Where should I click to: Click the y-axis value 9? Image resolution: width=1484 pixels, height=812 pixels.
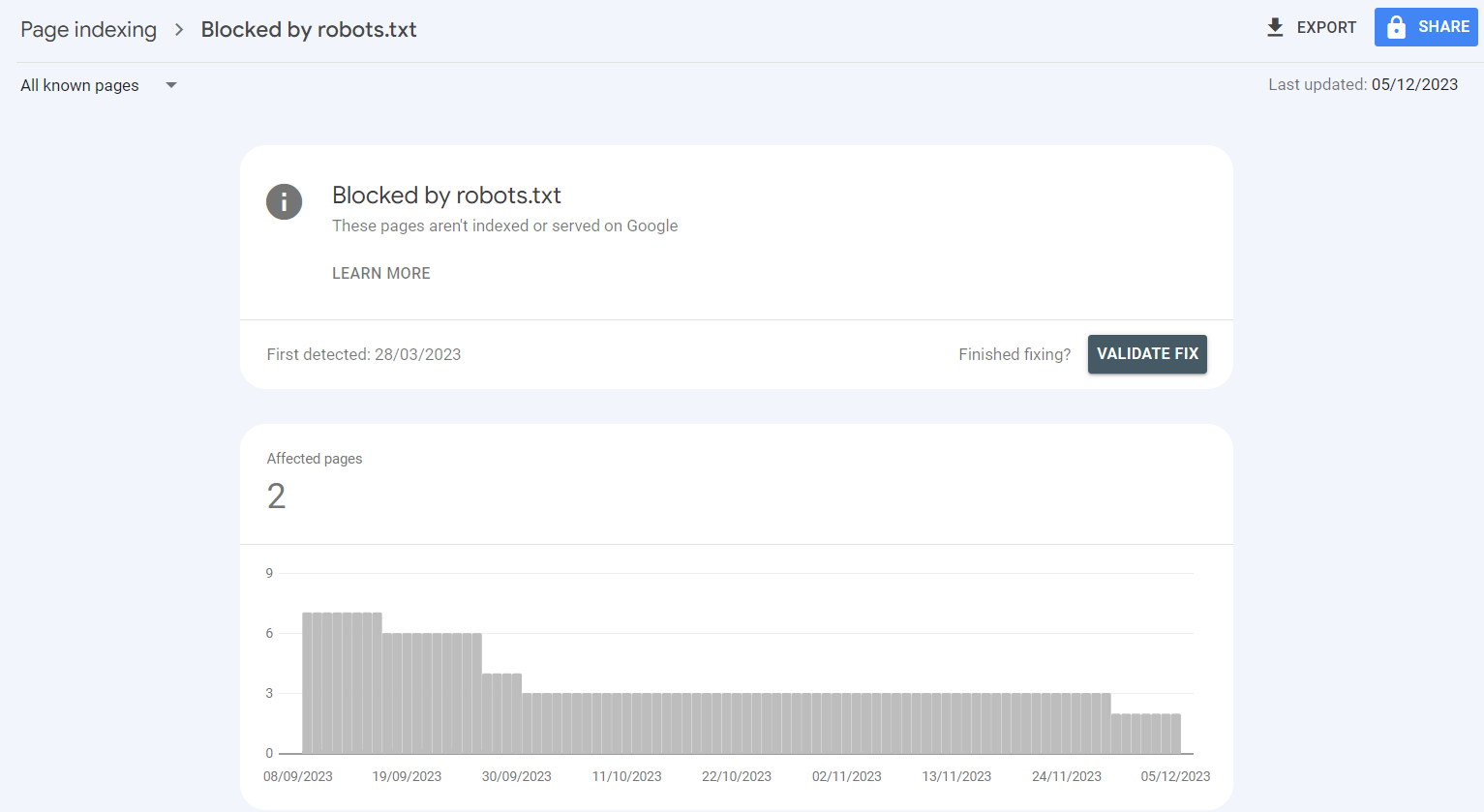click(x=269, y=573)
